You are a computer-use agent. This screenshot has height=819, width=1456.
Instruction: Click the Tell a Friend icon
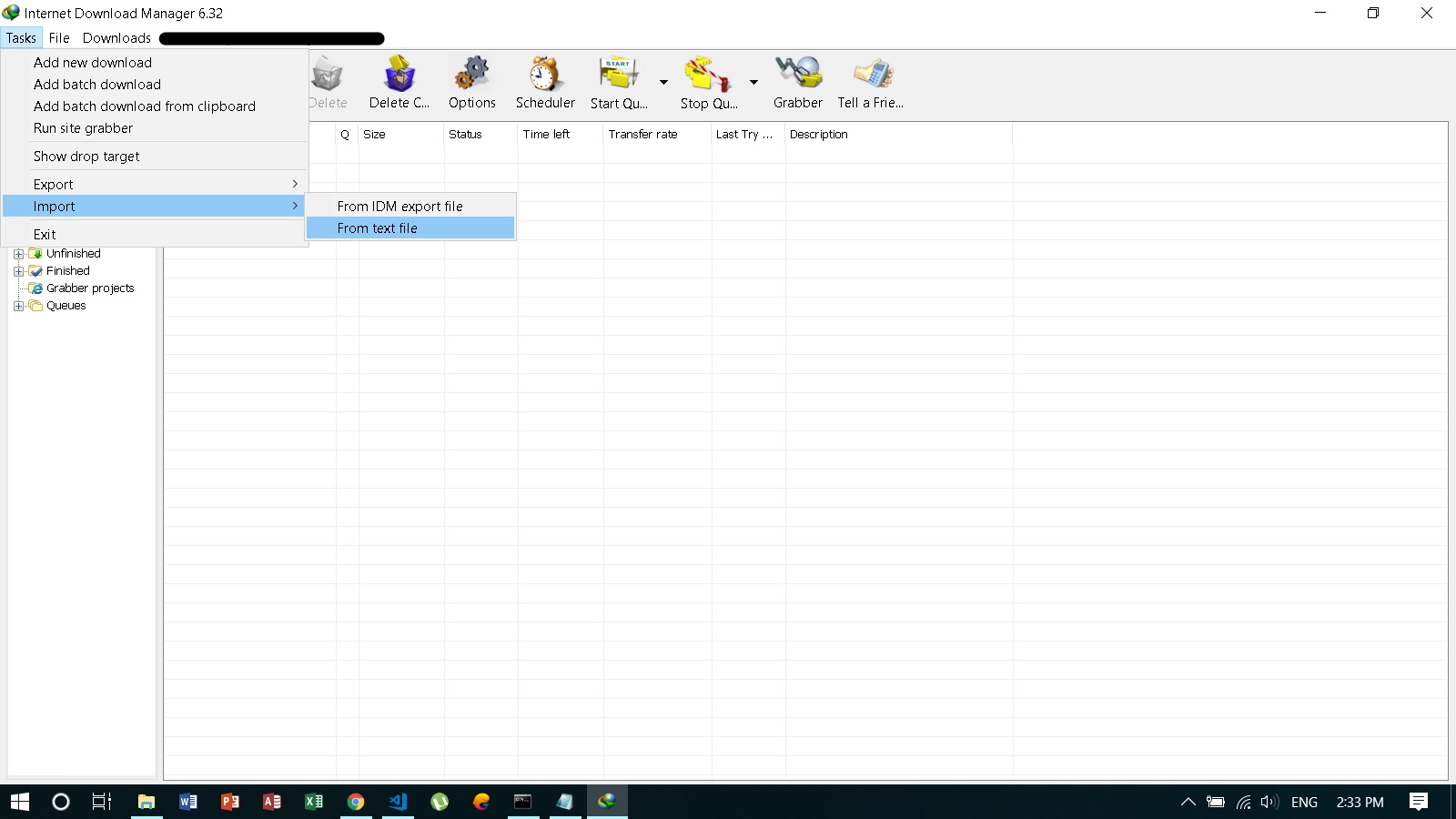[870, 80]
